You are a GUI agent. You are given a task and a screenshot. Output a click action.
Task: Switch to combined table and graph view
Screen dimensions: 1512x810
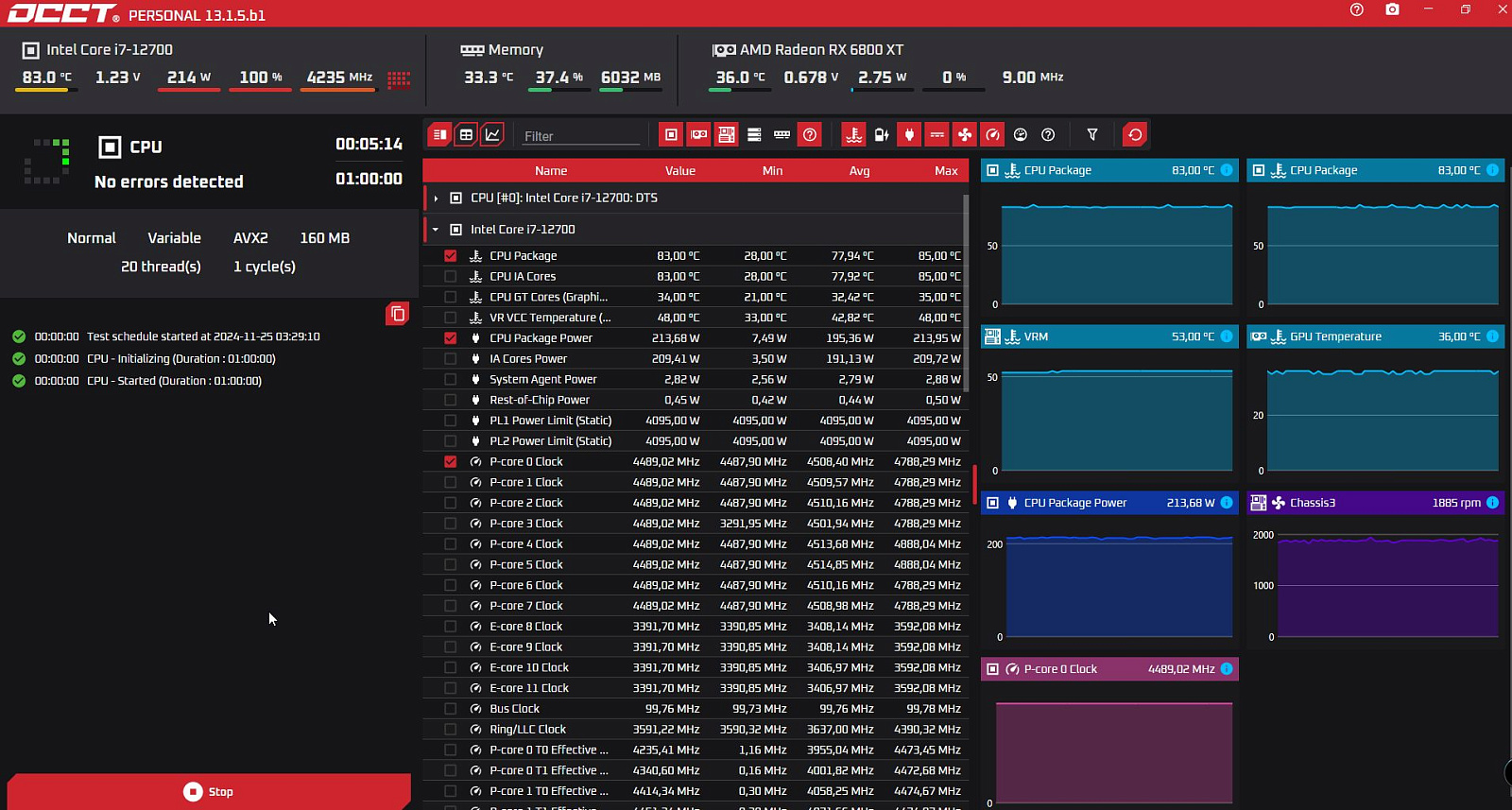coord(439,135)
